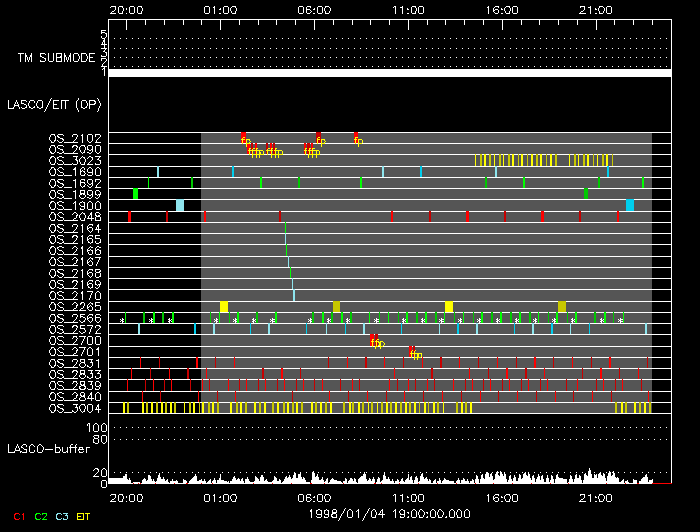
Task: Click the buffer axis value 100
Action: (x=97, y=428)
